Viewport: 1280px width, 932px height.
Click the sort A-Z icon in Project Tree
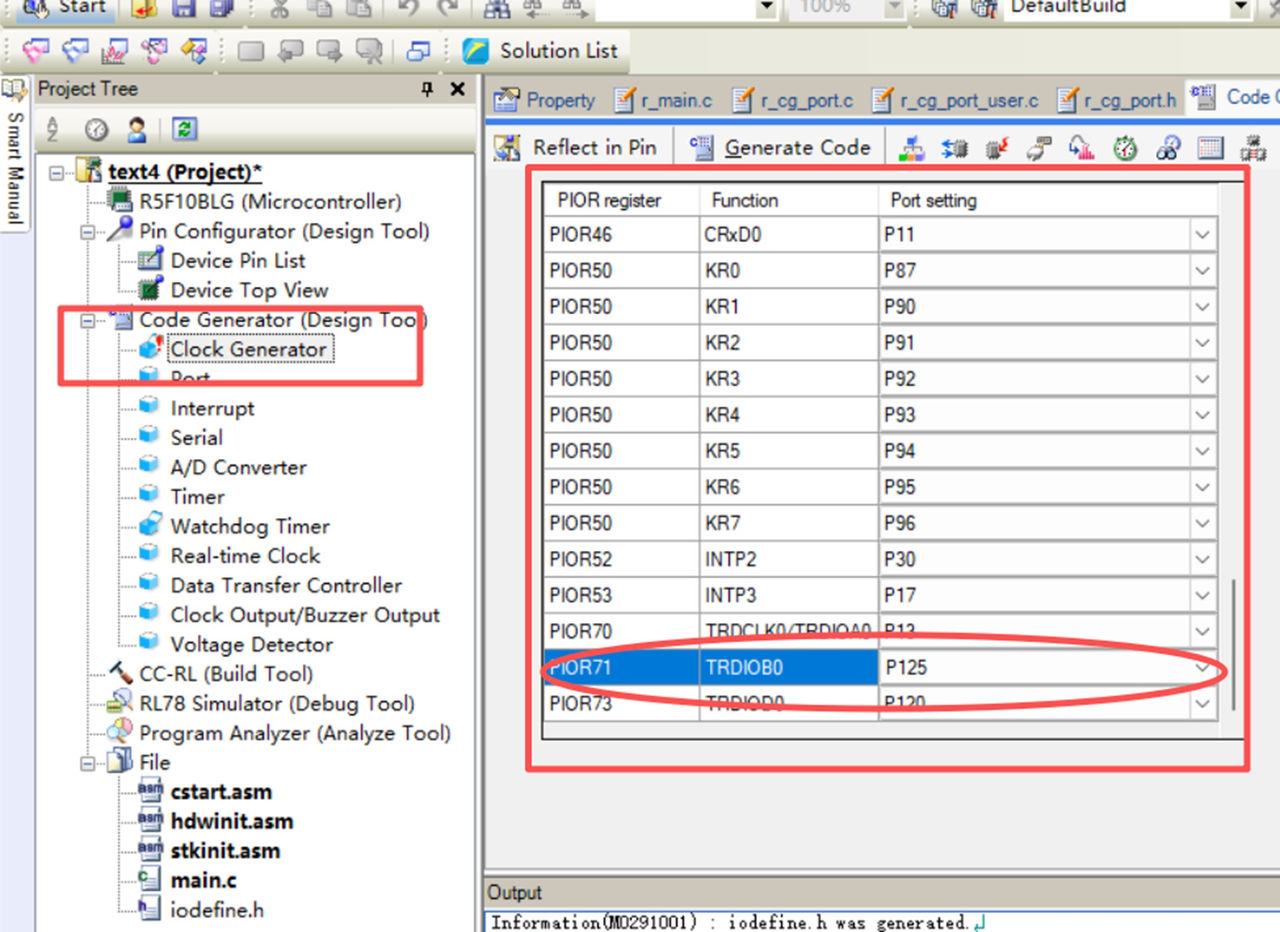point(53,129)
